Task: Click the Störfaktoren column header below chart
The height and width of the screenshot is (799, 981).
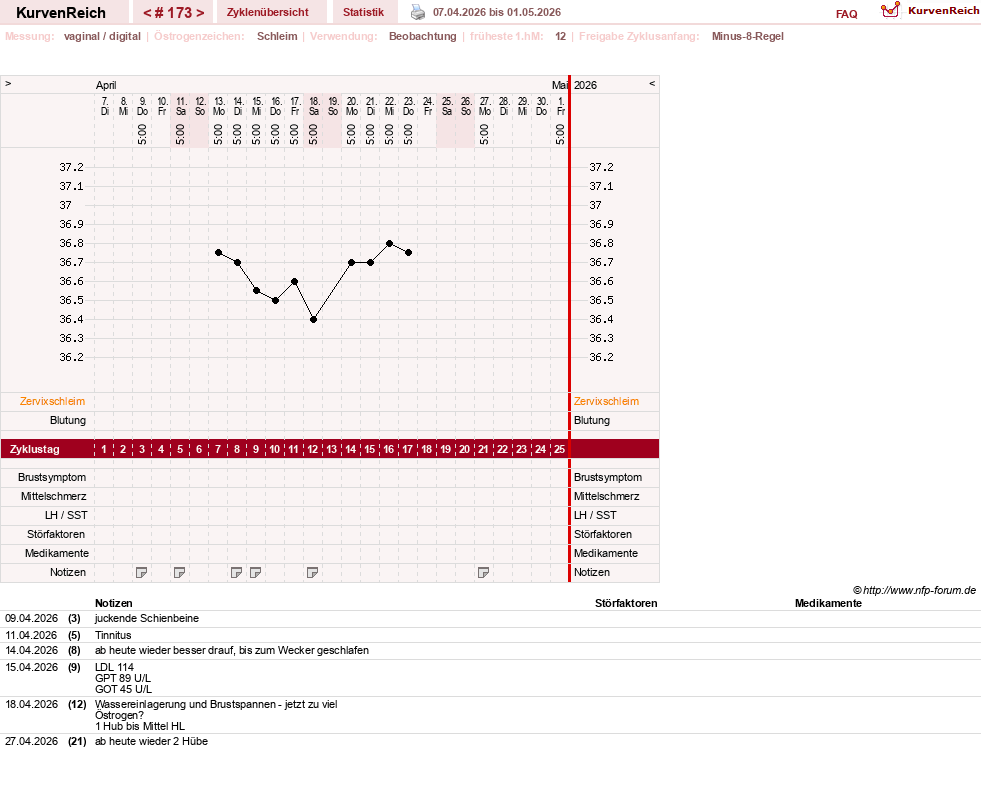Action: (626, 603)
